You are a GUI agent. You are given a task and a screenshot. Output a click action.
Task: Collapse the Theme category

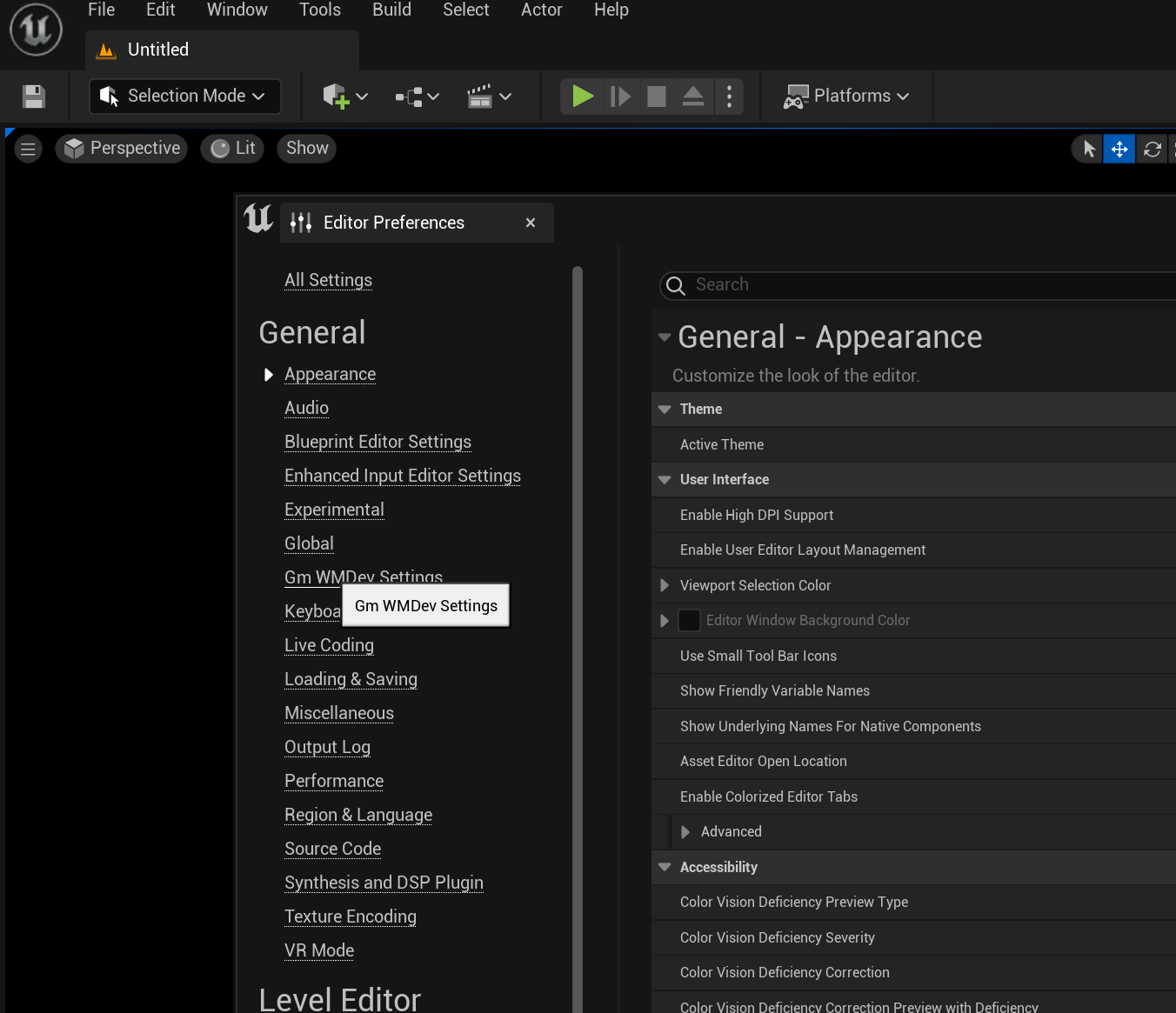[x=665, y=410]
